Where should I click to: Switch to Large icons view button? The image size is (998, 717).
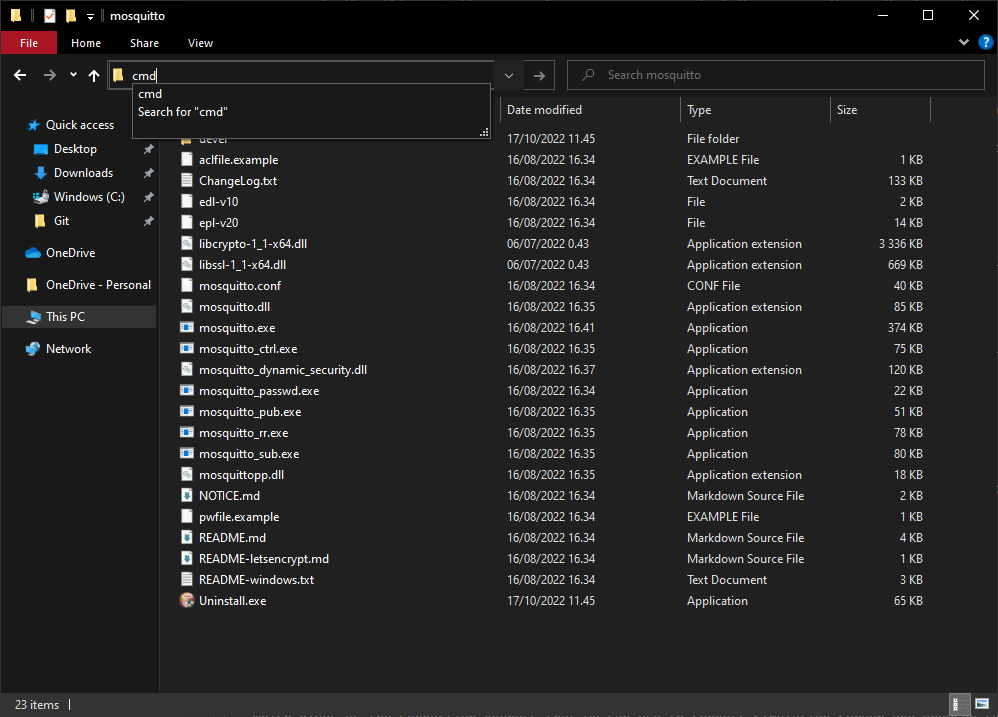click(982, 704)
